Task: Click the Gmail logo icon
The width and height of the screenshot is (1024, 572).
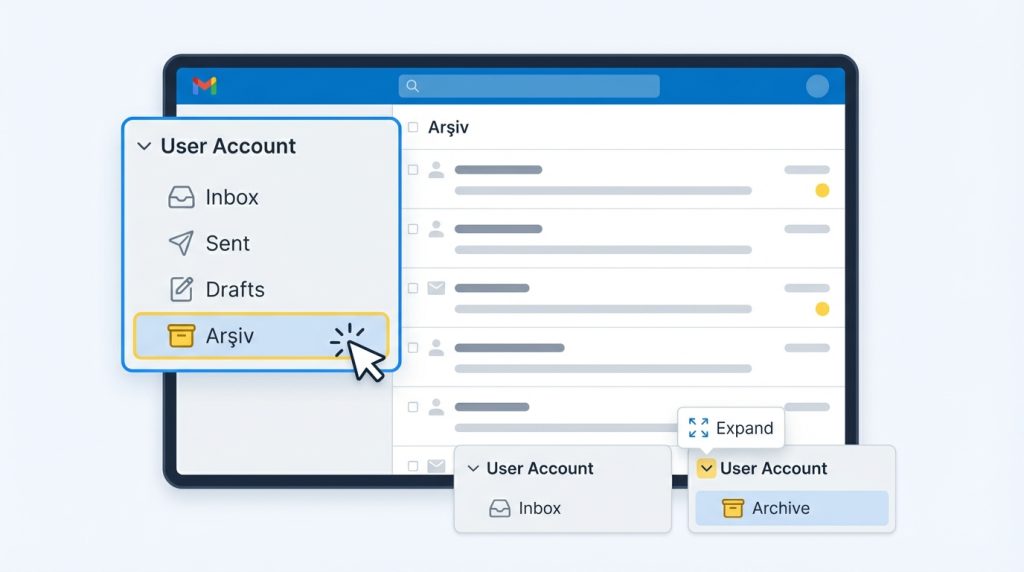Action: [x=205, y=86]
